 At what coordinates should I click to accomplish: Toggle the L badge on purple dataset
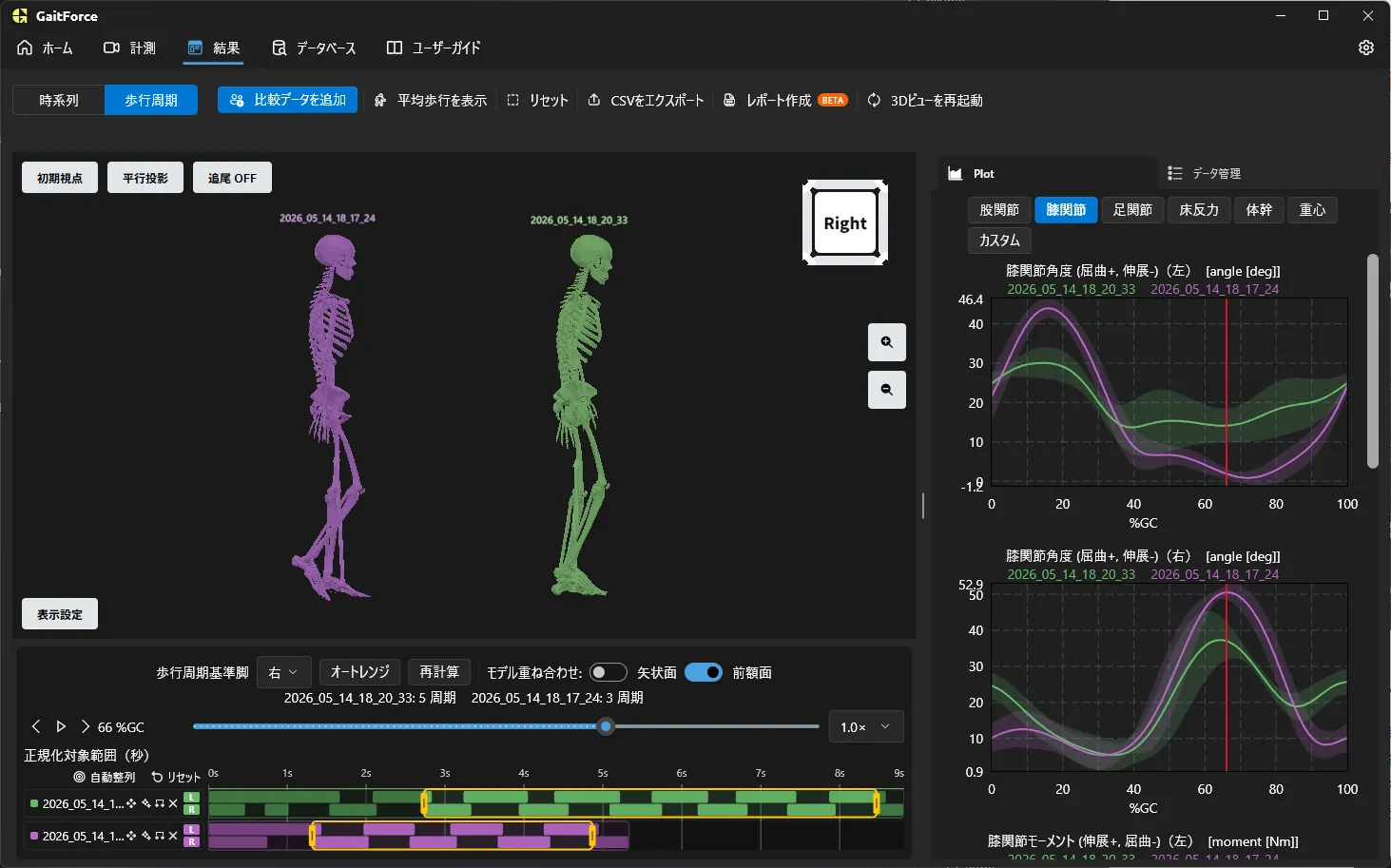coord(192,830)
